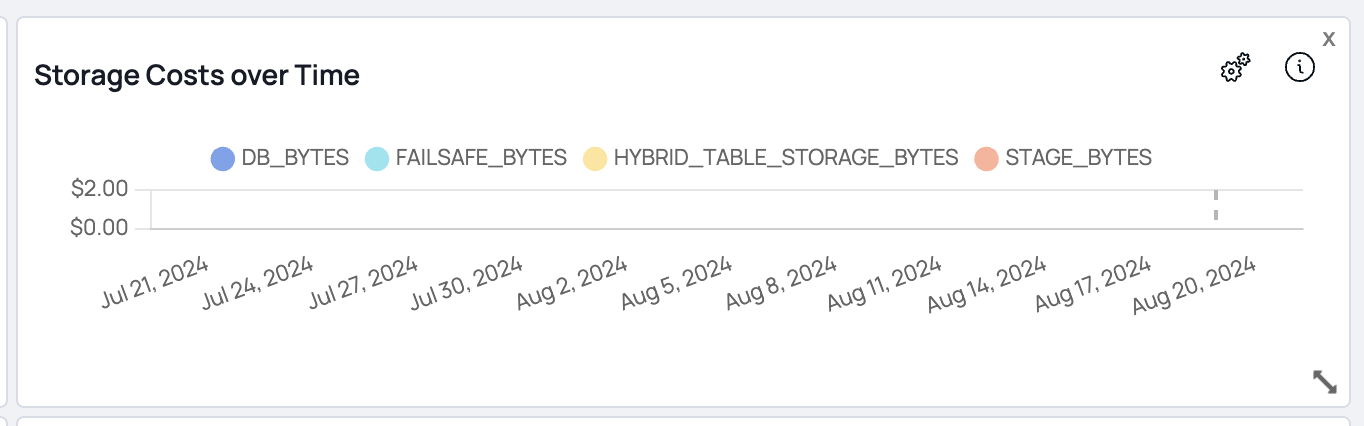Close the Storage Costs widget with X
Screen dimensions: 1364x426
(x=1329, y=39)
